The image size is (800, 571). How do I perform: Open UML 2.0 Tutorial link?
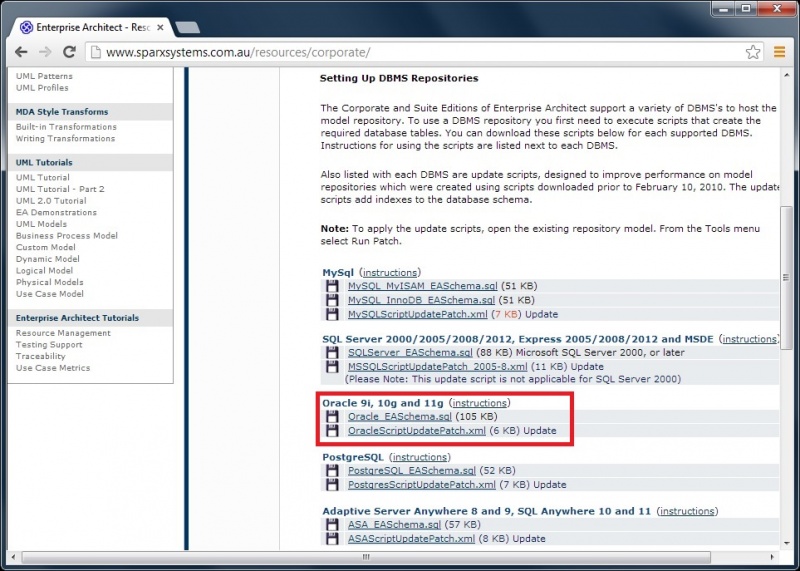click(x=51, y=201)
